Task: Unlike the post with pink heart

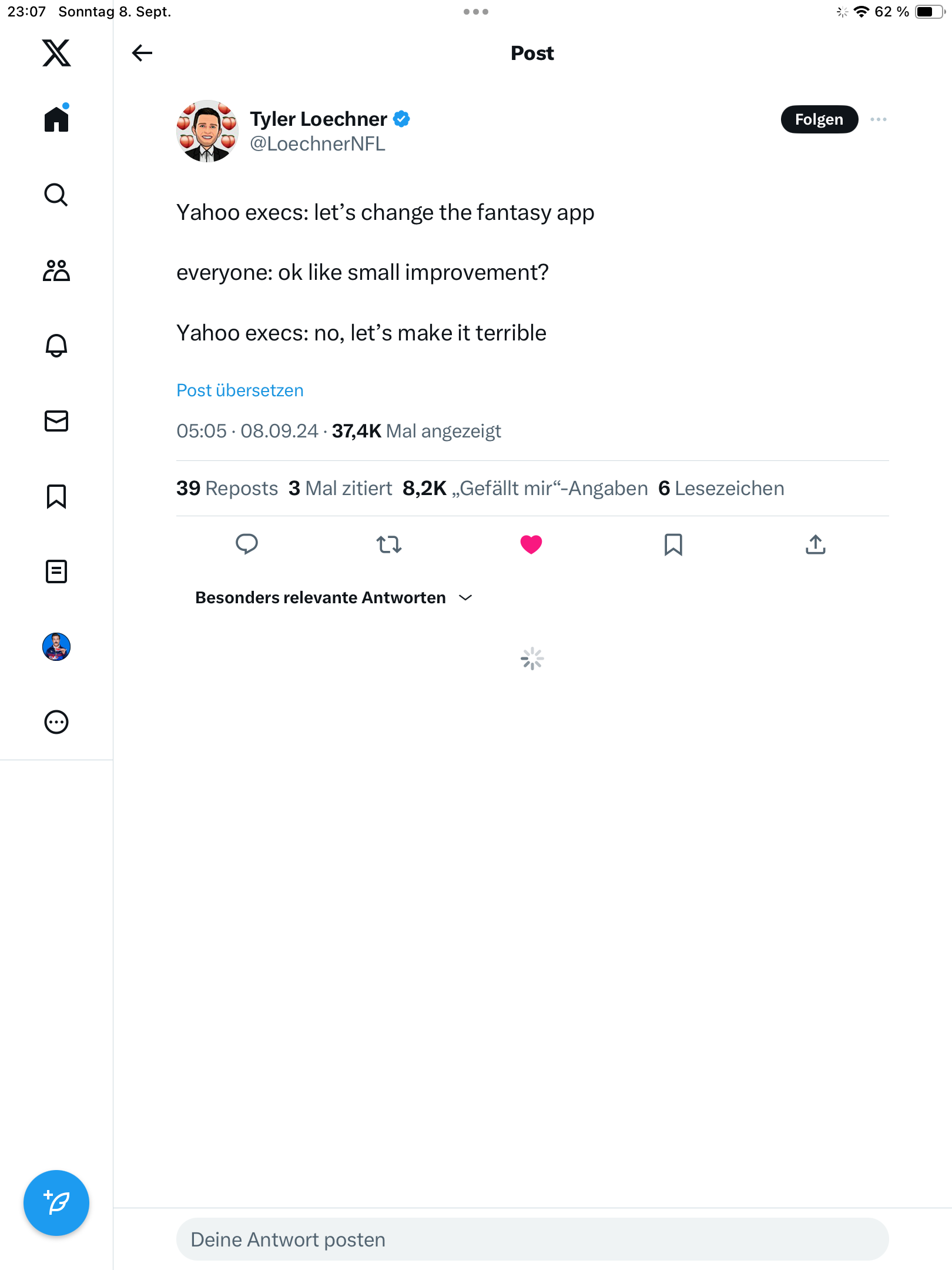Action: click(531, 544)
